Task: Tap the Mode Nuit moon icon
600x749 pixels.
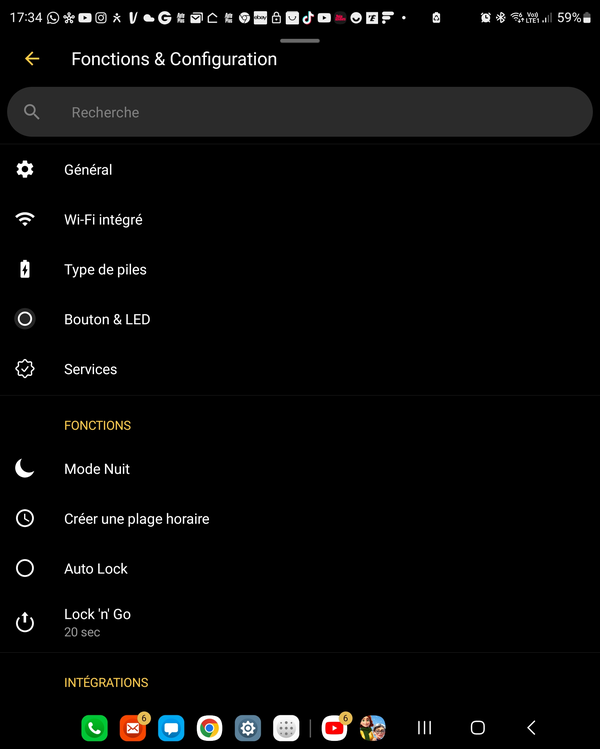Action: [x=25, y=469]
